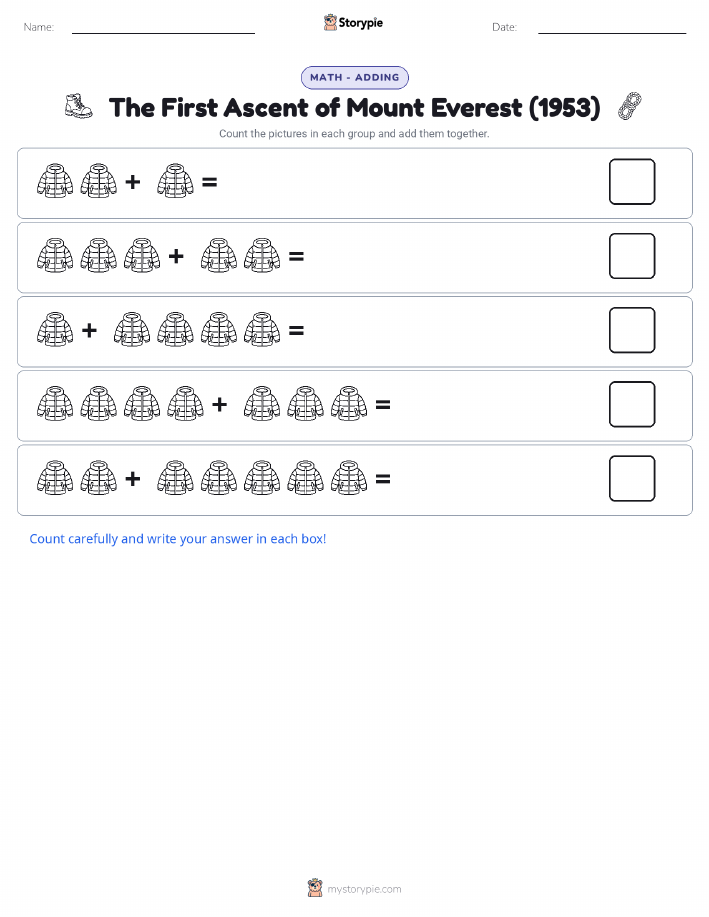
Task: Click the Storypie bear logo at top
Action: (330, 23)
